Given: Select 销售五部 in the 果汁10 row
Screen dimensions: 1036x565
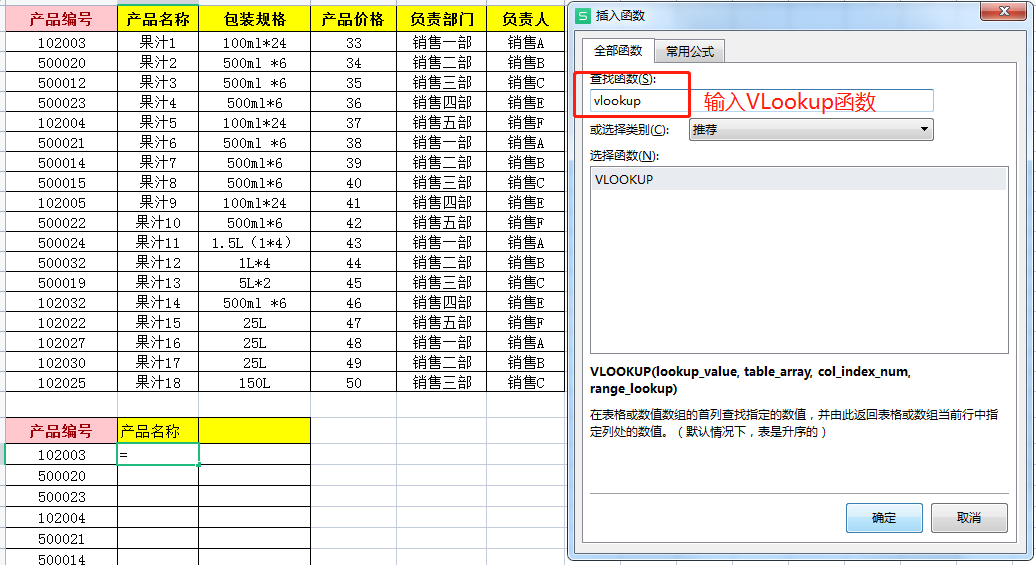Looking at the screenshot, I should [x=441, y=223].
